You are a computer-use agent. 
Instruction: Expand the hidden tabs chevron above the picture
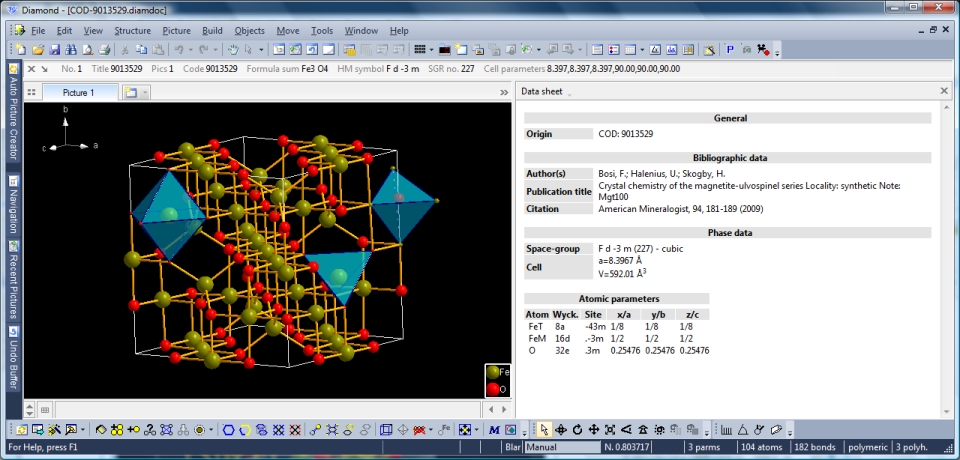coord(504,92)
